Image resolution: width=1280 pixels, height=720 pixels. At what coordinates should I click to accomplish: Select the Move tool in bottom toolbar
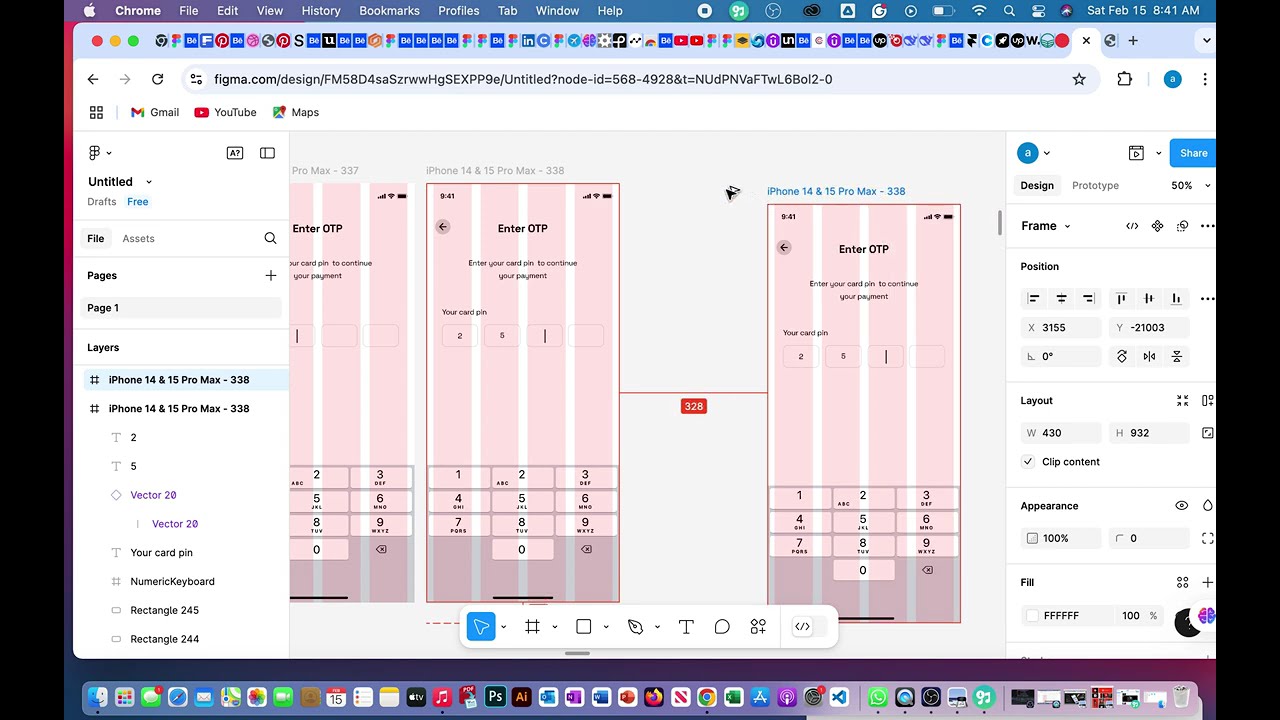[x=481, y=627]
